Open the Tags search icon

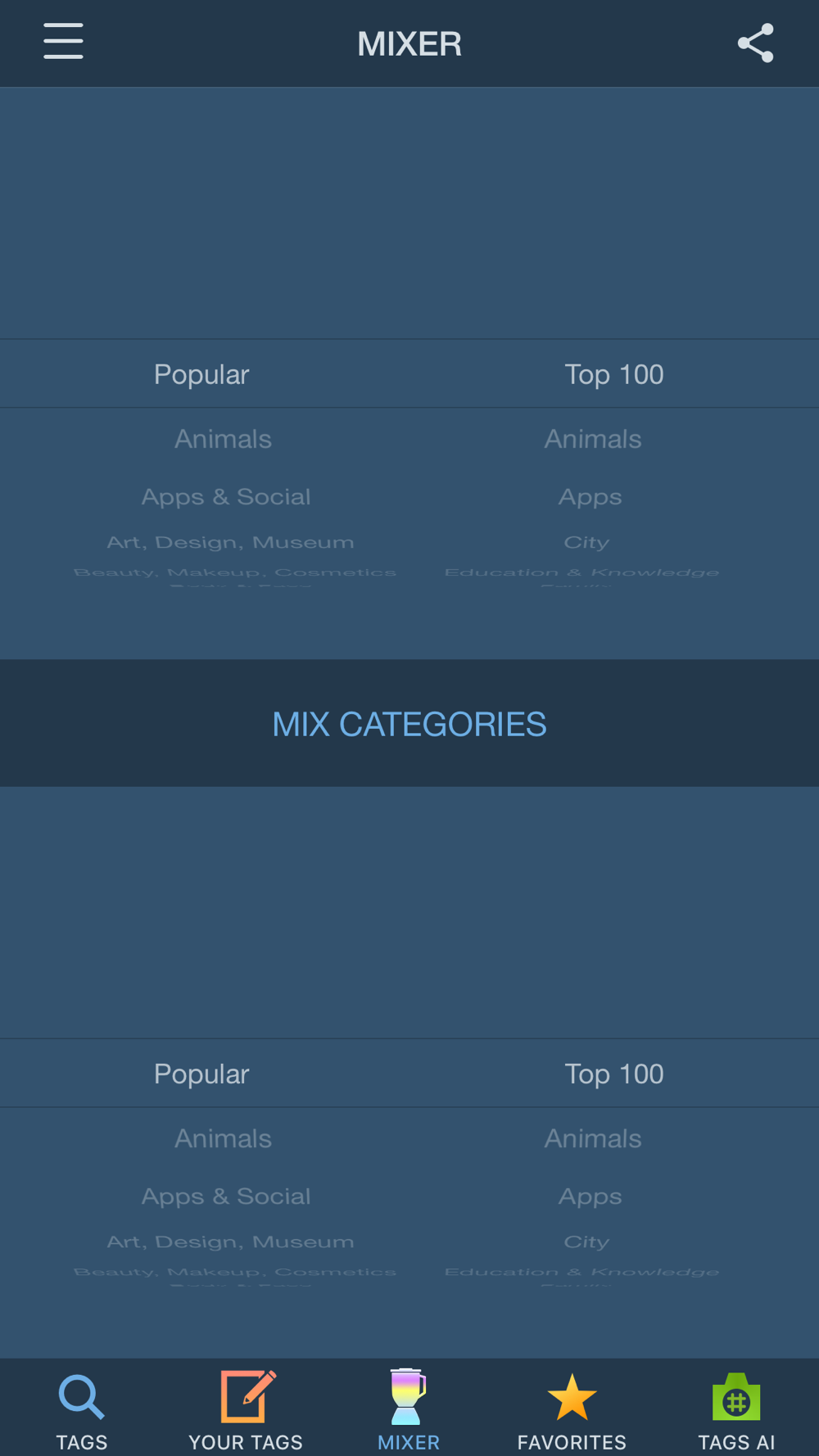pos(82,1397)
